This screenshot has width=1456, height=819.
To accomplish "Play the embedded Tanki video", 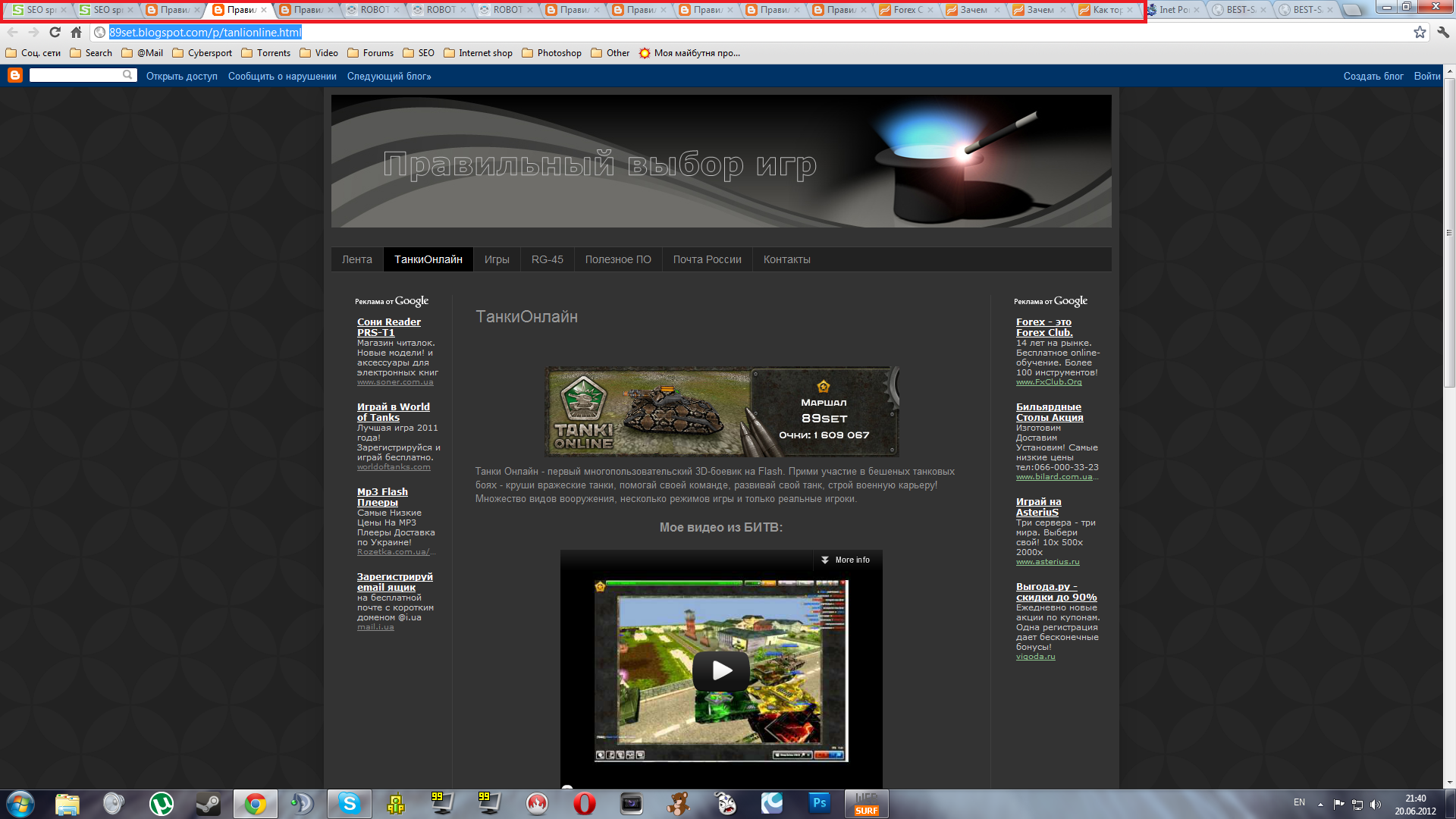I will (720, 670).
